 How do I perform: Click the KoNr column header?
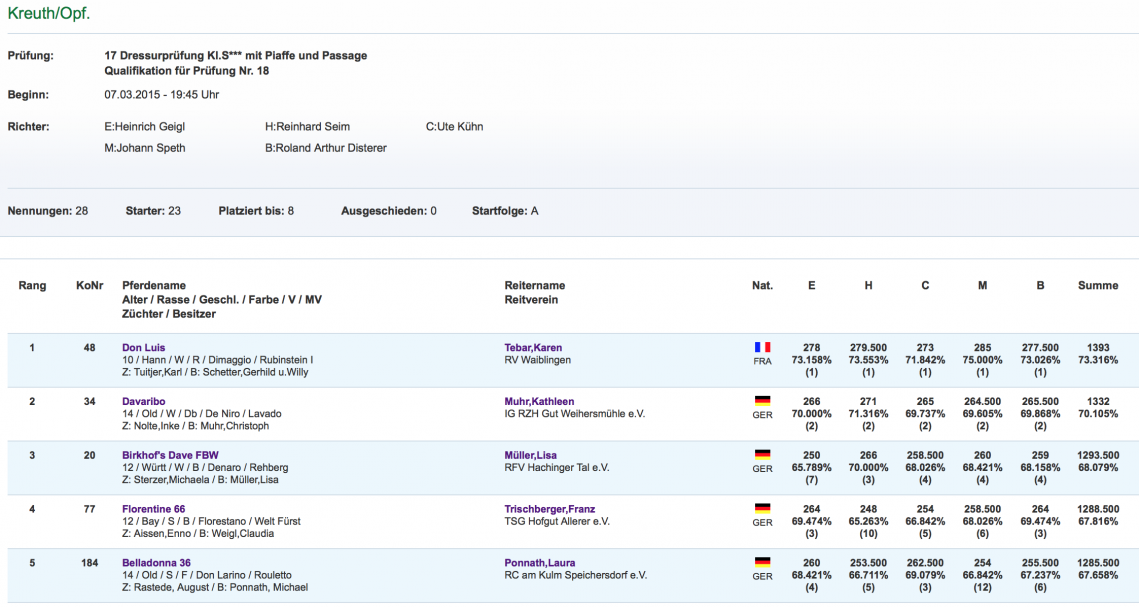coord(89,286)
